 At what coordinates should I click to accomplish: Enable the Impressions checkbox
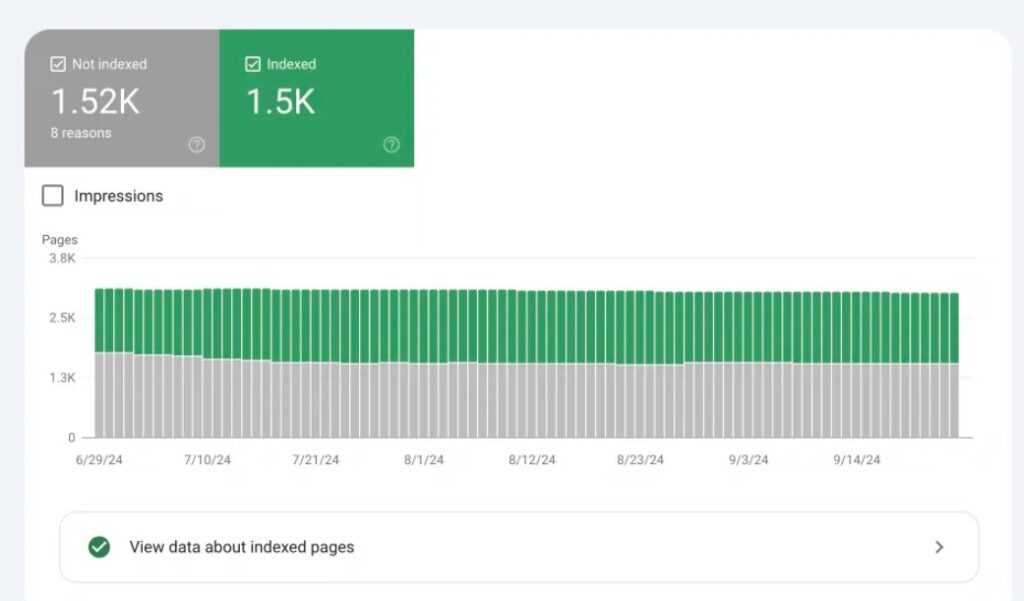click(52, 196)
